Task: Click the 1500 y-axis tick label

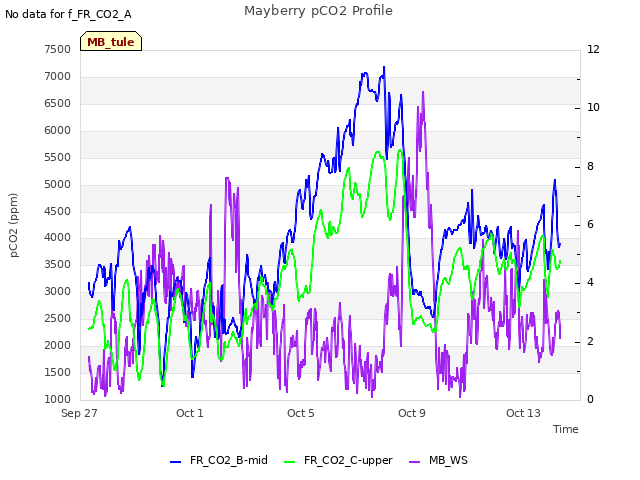Action: pos(58,372)
